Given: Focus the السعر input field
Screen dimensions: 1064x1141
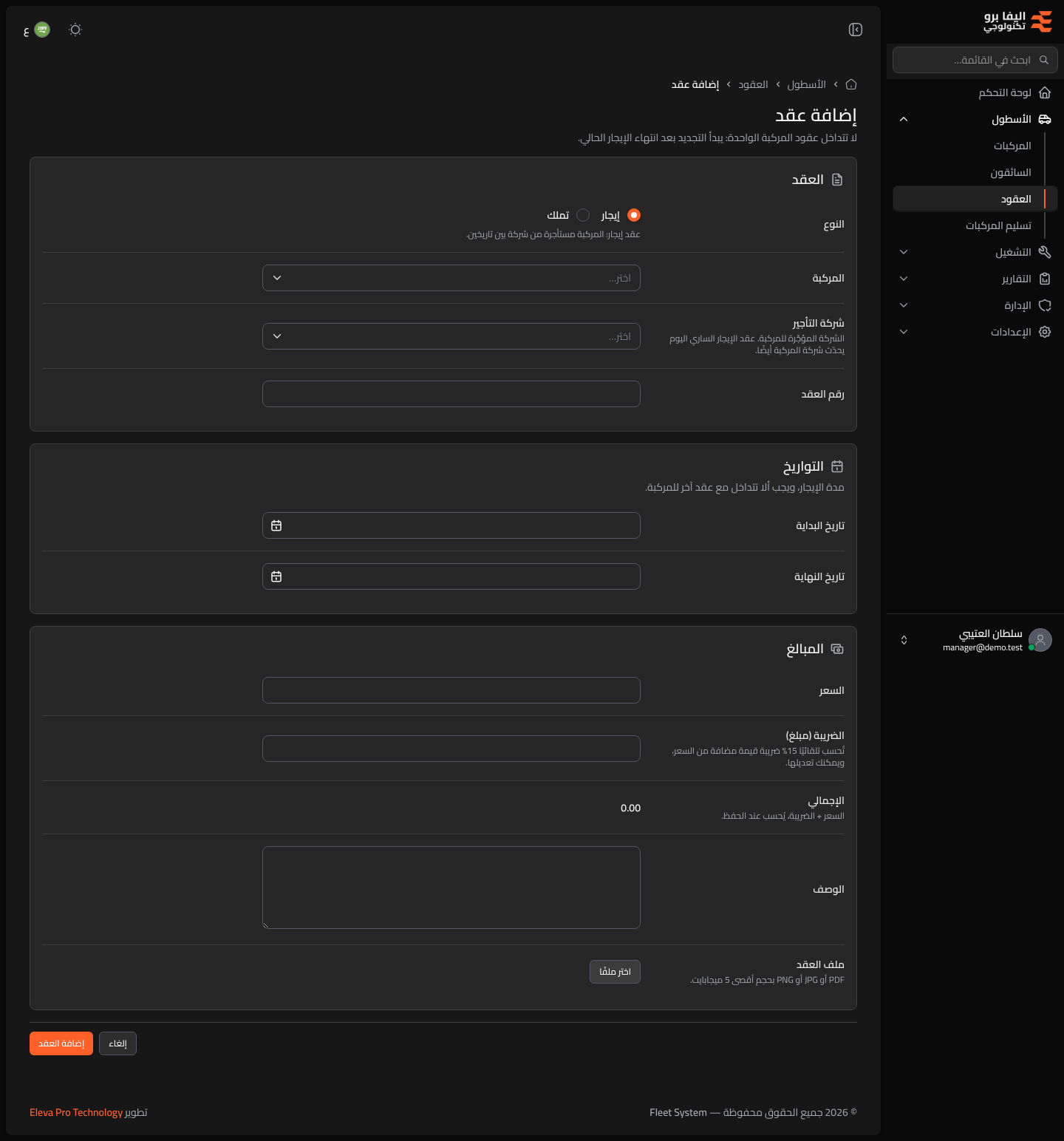Looking at the screenshot, I should pyautogui.click(x=451, y=690).
